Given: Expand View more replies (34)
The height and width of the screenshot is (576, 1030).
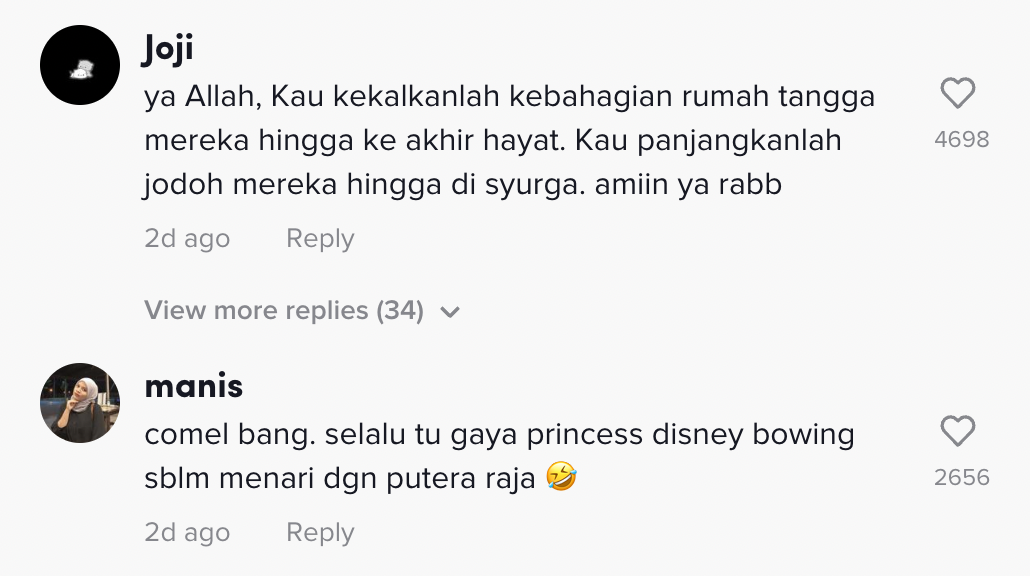Looking at the screenshot, I should (x=284, y=311).
